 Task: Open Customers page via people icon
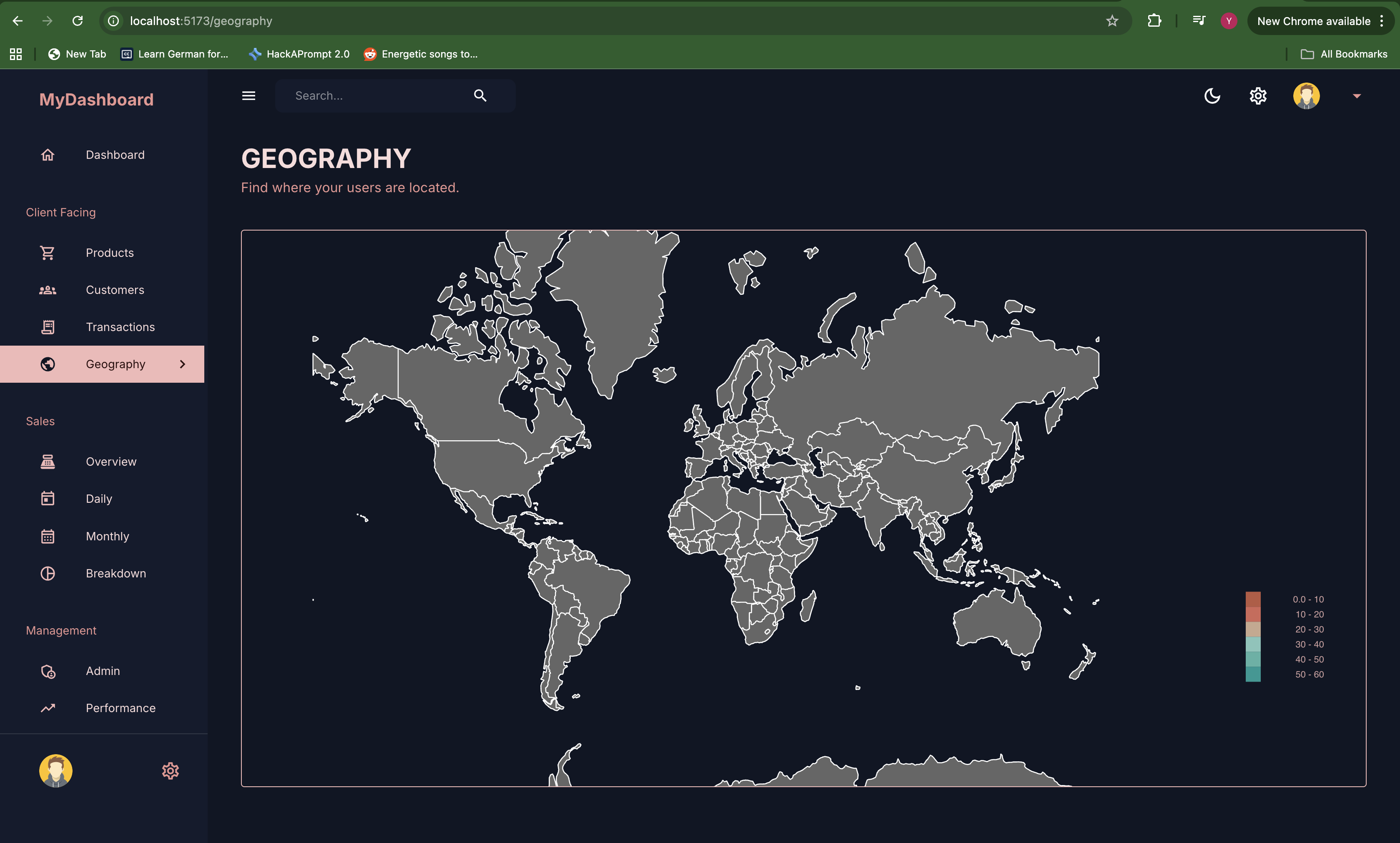[x=48, y=290]
